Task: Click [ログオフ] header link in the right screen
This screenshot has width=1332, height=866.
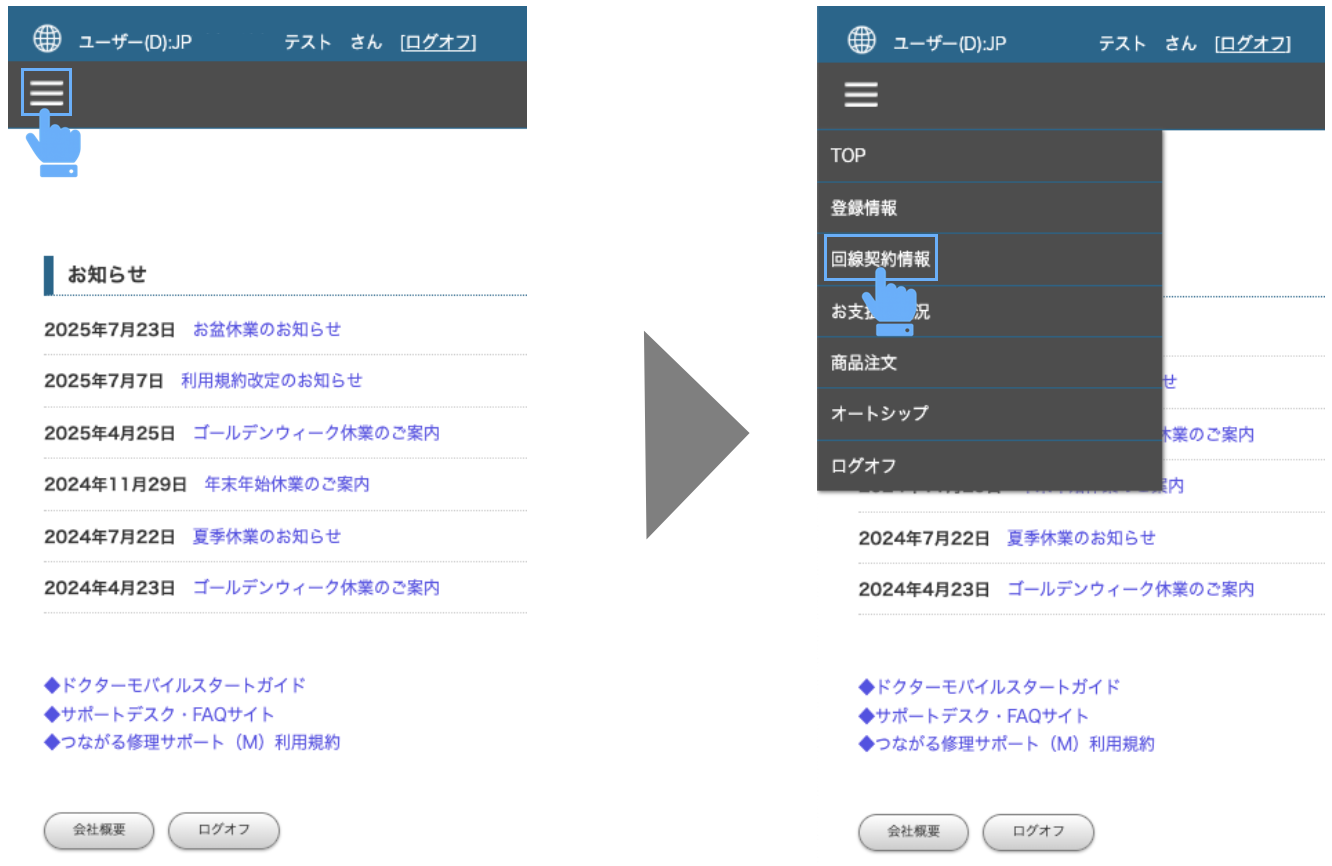Action: click(1252, 43)
